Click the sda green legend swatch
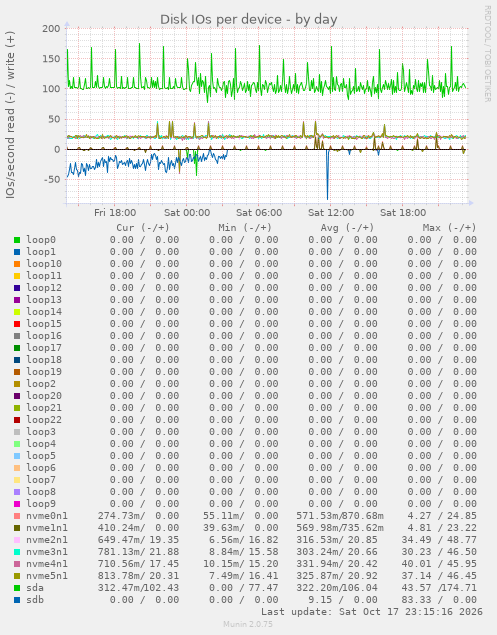 (x=17, y=588)
